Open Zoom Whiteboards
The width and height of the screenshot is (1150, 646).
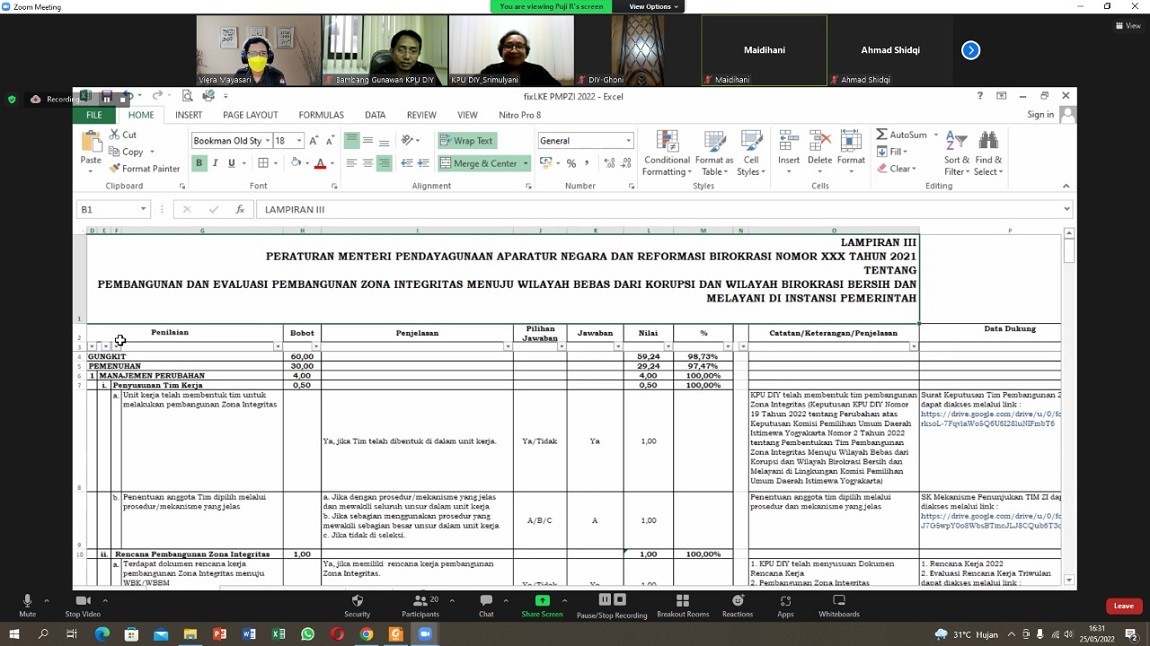pyautogui.click(x=838, y=606)
